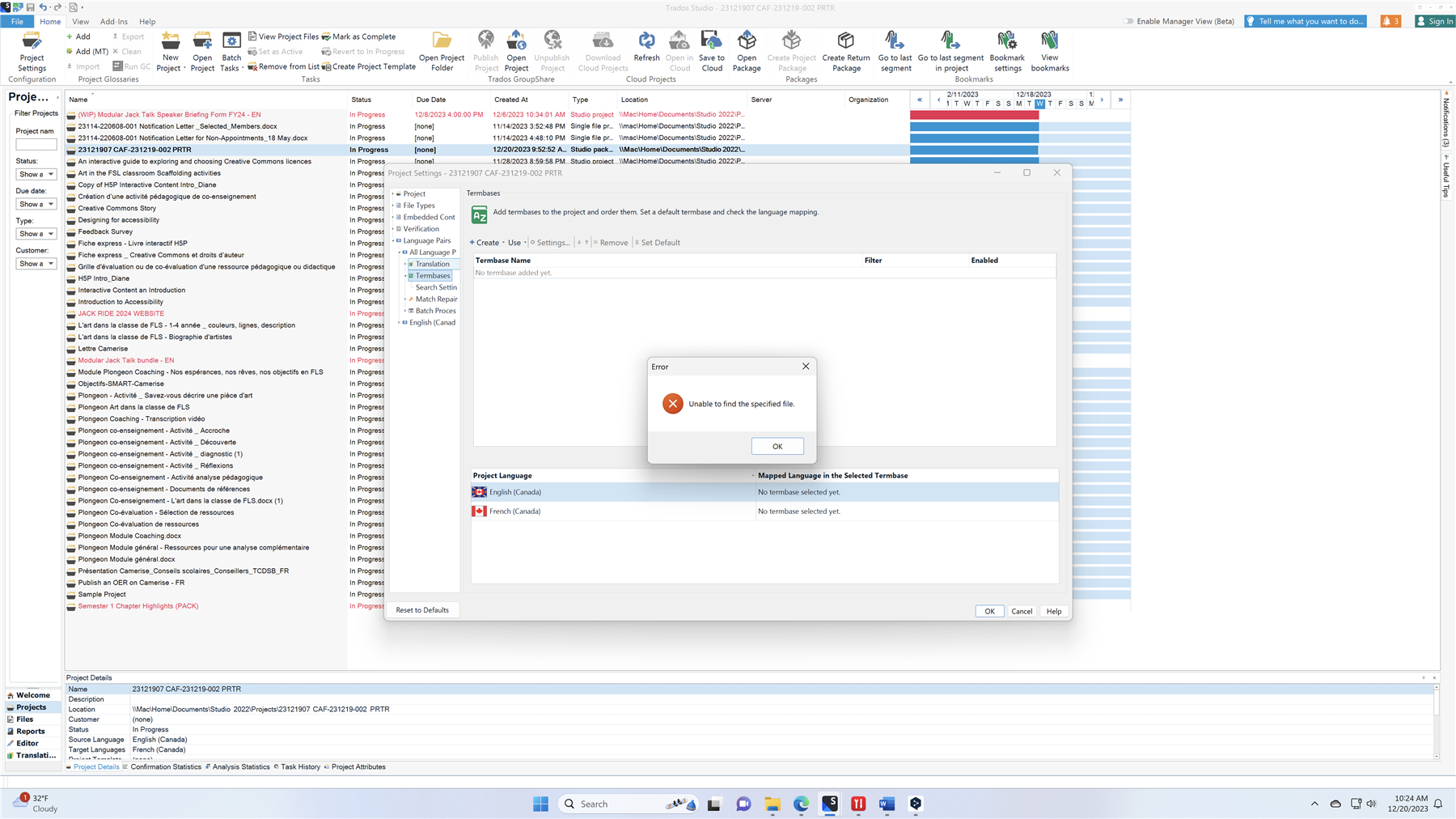Viewport: 1456px width, 819px height.
Task: Click Go to last segment in project
Action: [x=950, y=52]
